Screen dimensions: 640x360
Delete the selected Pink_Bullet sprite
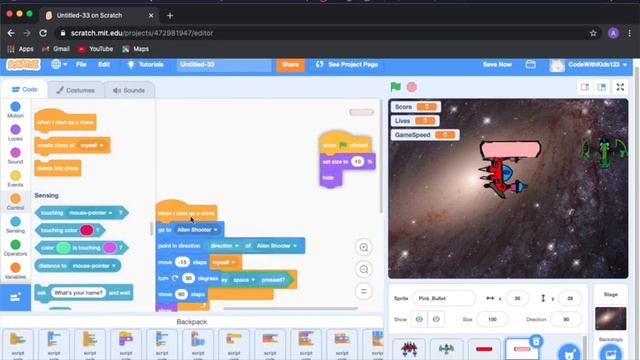(536, 341)
